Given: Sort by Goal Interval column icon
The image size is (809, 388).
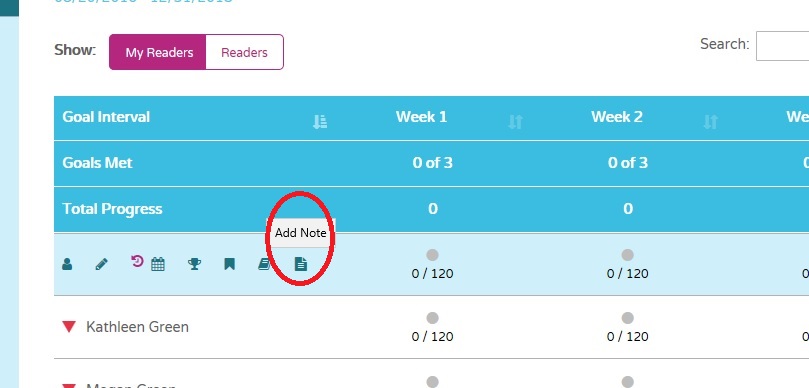Looking at the screenshot, I should pos(320,122).
